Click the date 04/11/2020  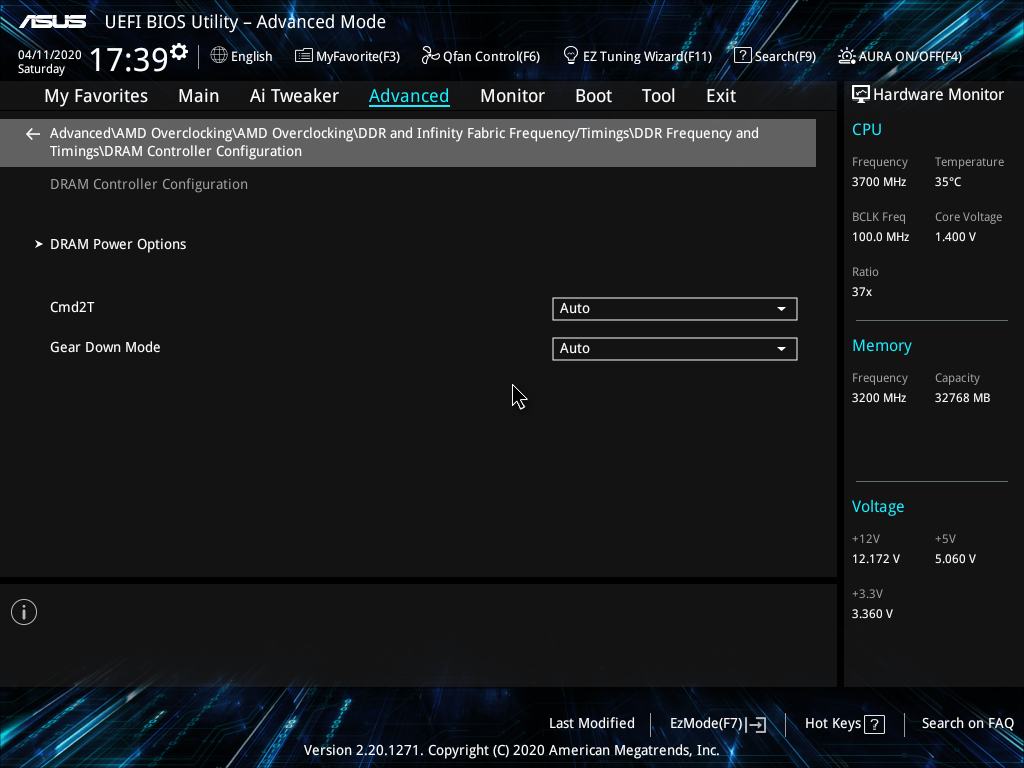pos(50,55)
